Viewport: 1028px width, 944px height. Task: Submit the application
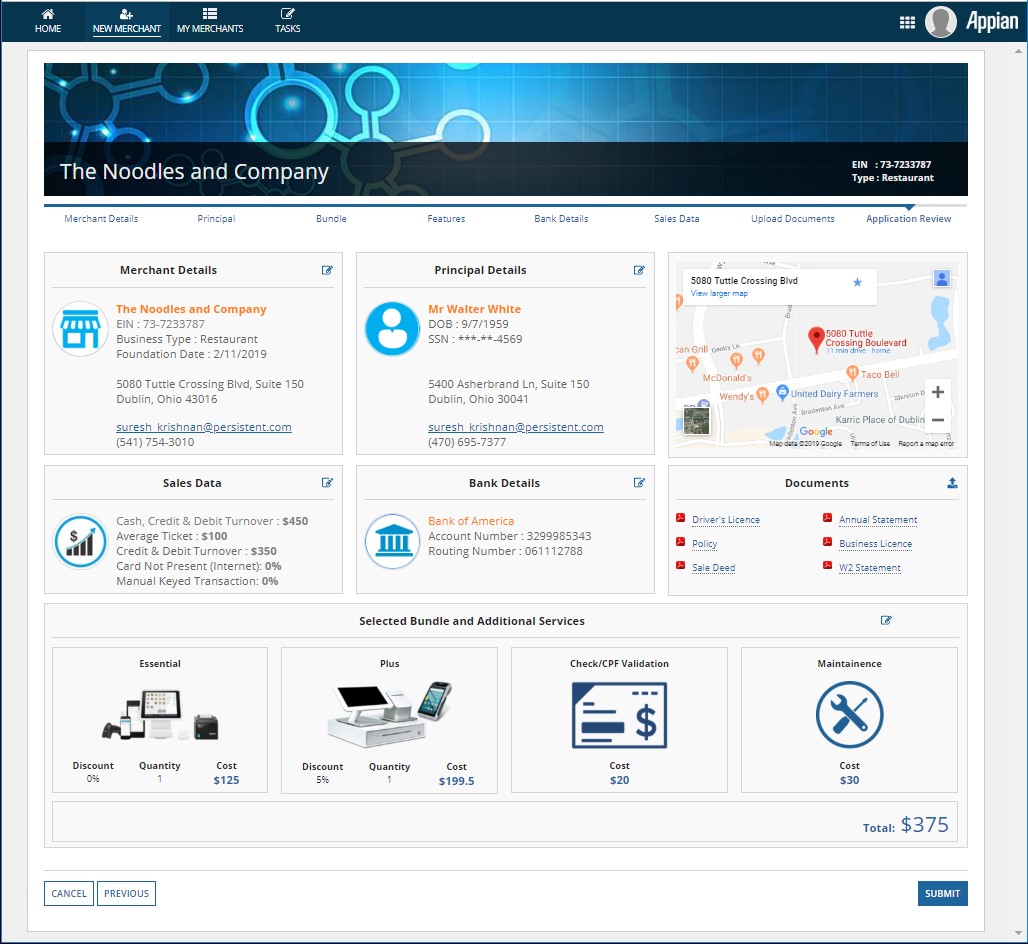pyautogui.click(x=942, y=893)
